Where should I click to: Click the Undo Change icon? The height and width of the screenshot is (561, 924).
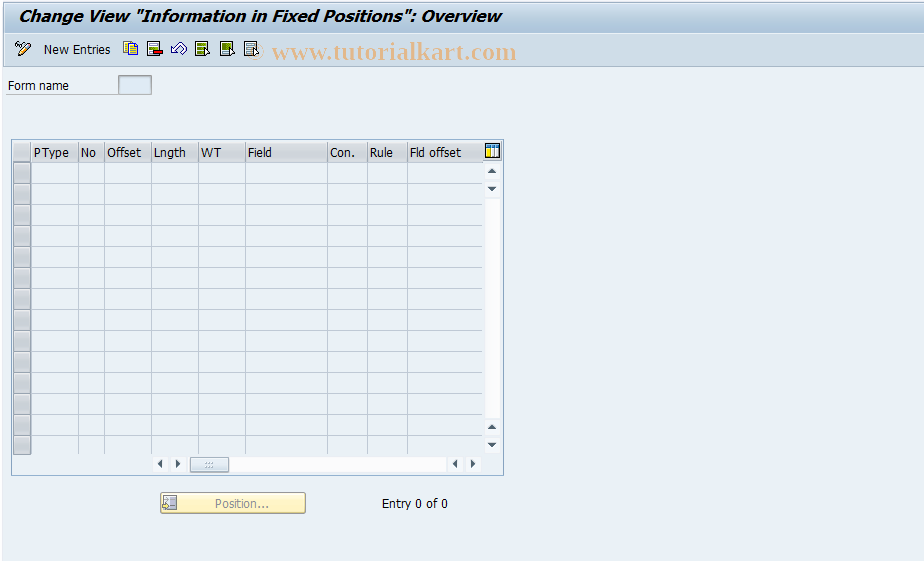(179, 49)
